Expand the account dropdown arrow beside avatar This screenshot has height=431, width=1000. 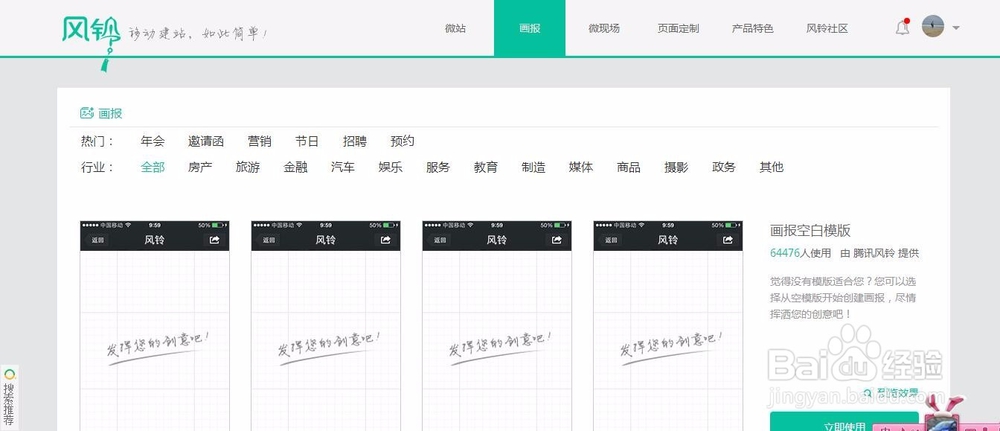(955, 28)
